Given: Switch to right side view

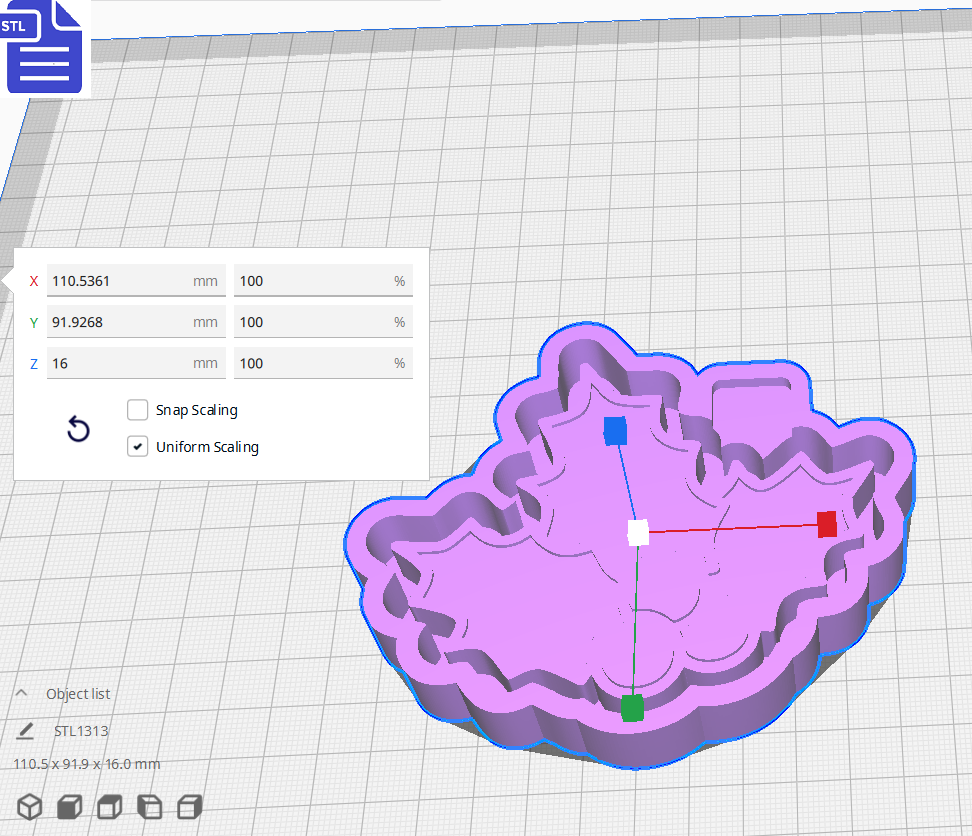Looking at the screenshot, I should pos(189,807).
